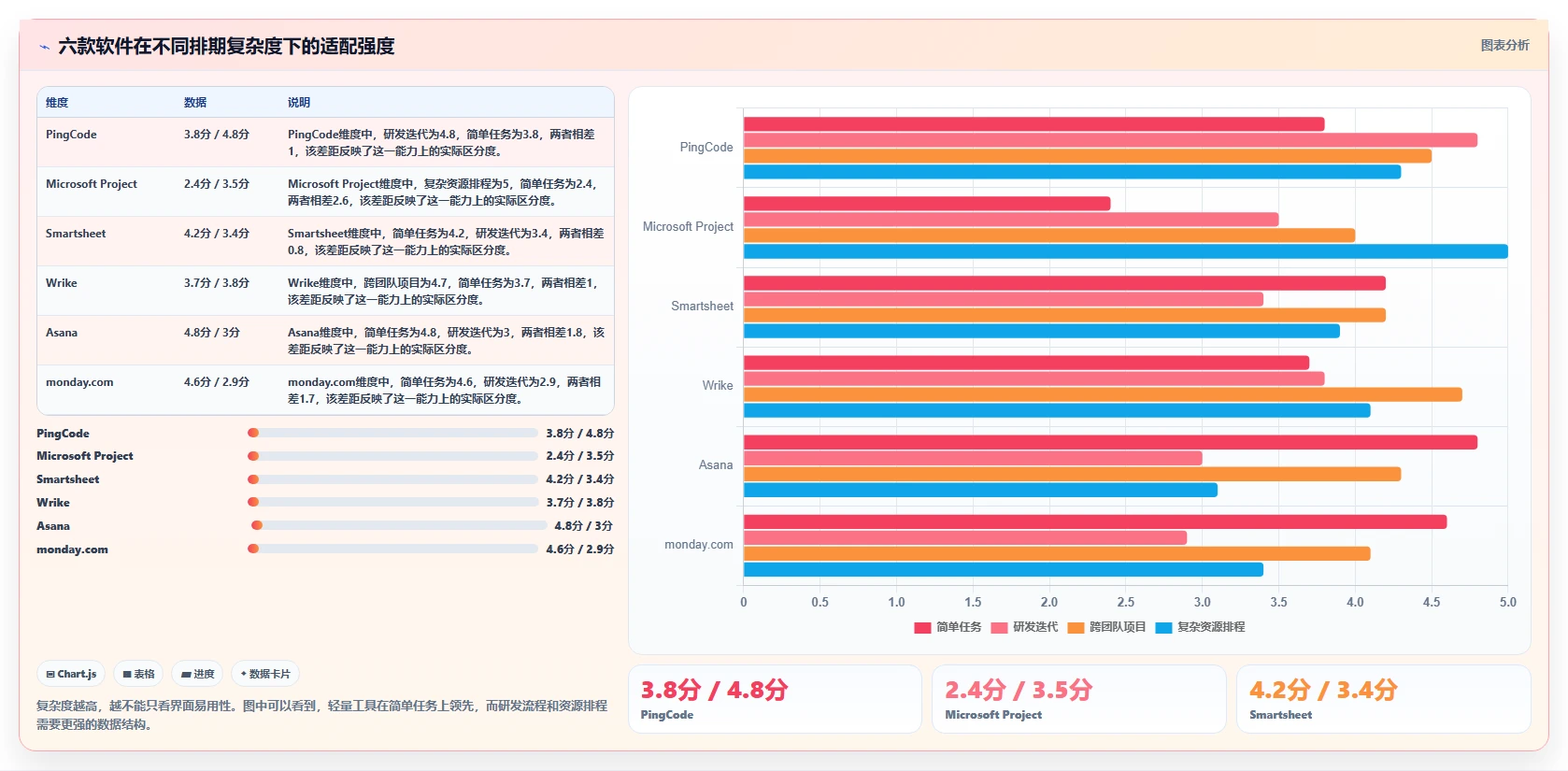Click the summary paragraph starting 复杂度越高

click(322, 715)
